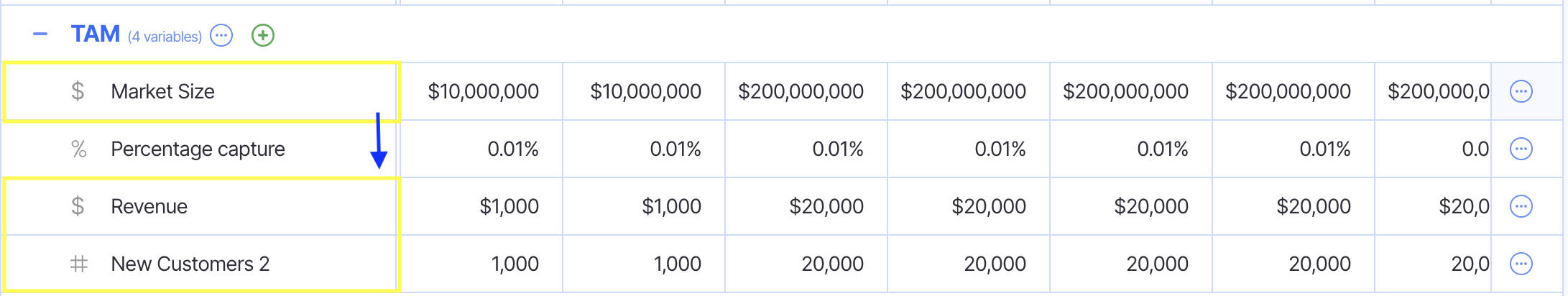Click the TAM section title
This screenshot has height=296, width=1568.
95,34
